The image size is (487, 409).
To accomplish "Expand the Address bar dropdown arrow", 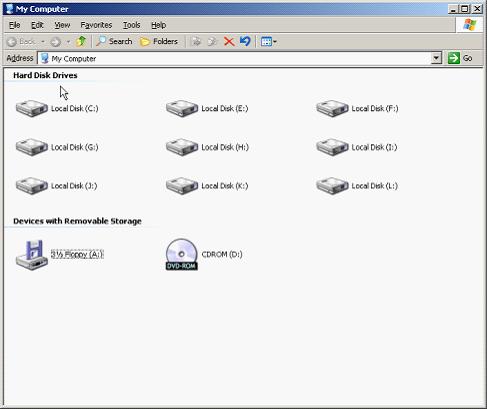I will click(x=436, y=58).
